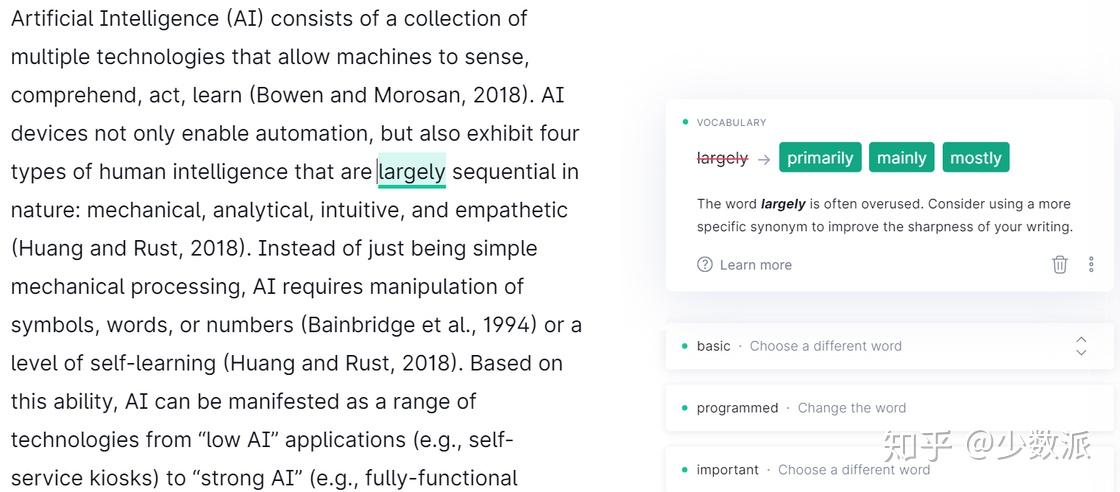Dismiss the suggestion with the trash icon

[x=1060, y=265]
